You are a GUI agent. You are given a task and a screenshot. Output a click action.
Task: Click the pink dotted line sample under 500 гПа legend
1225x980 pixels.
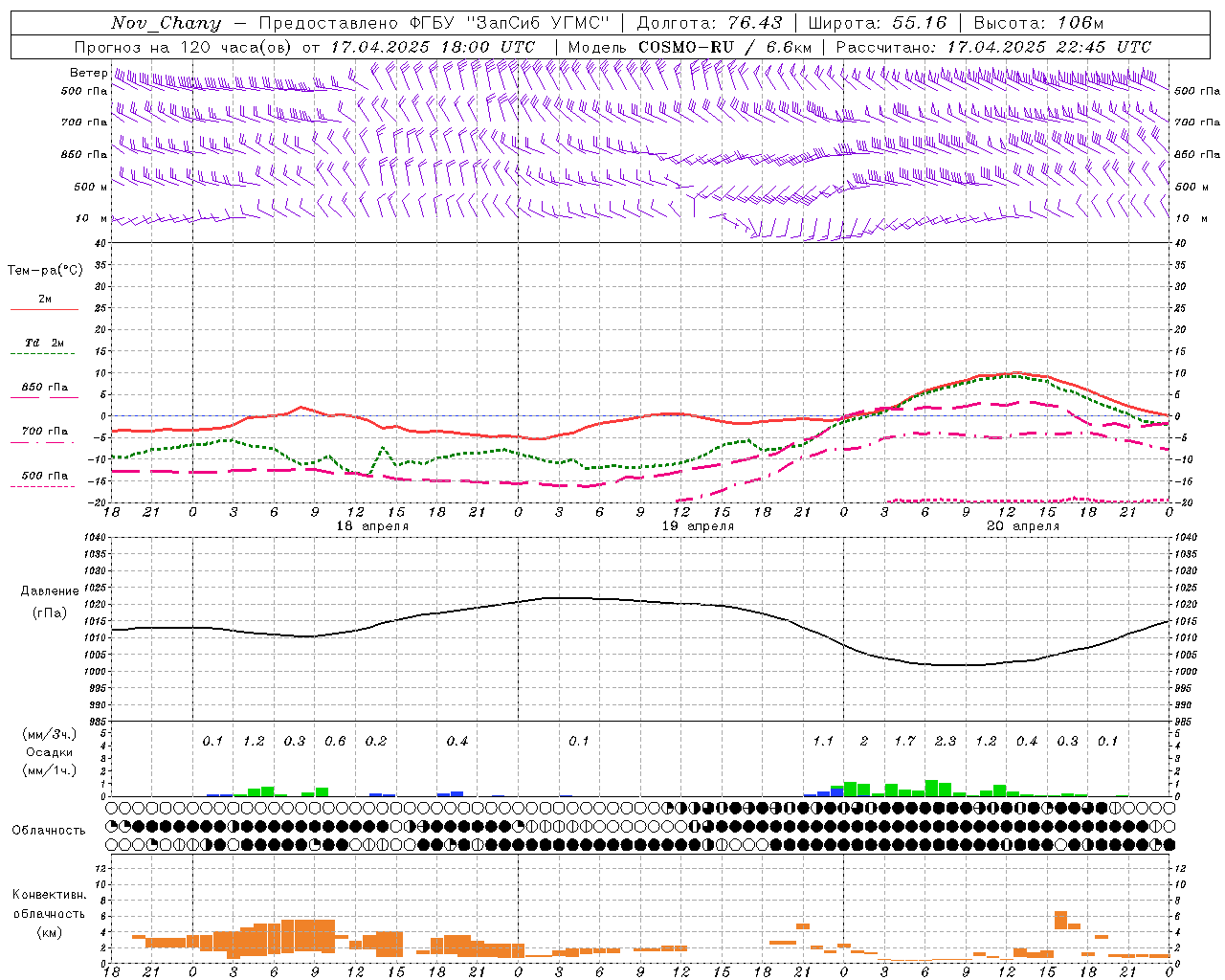click(42, 486)
